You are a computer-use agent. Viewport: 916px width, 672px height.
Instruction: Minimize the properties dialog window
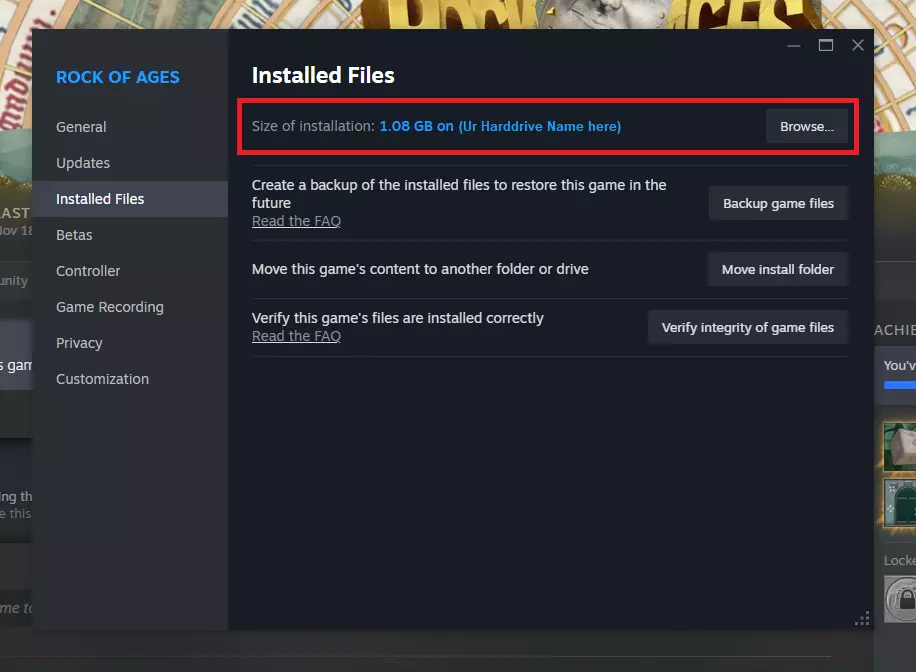click(x=794, y=45)
